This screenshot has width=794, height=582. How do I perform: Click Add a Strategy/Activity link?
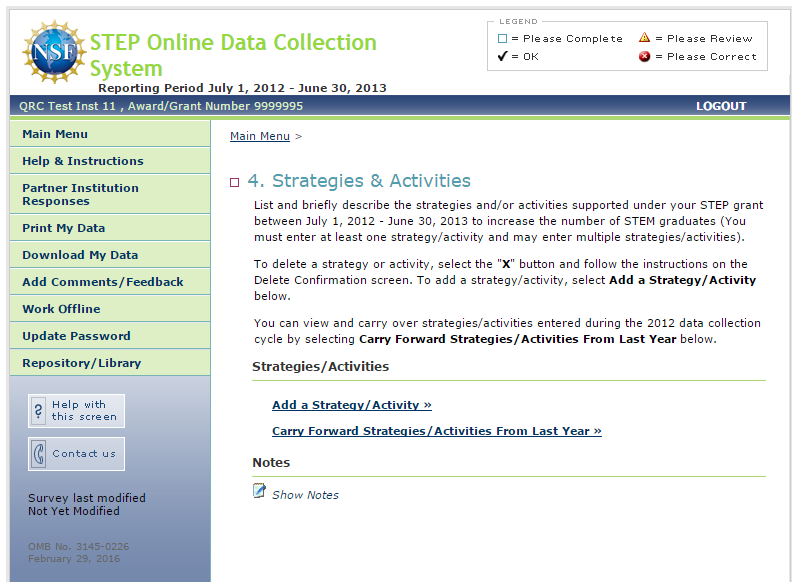351,405
